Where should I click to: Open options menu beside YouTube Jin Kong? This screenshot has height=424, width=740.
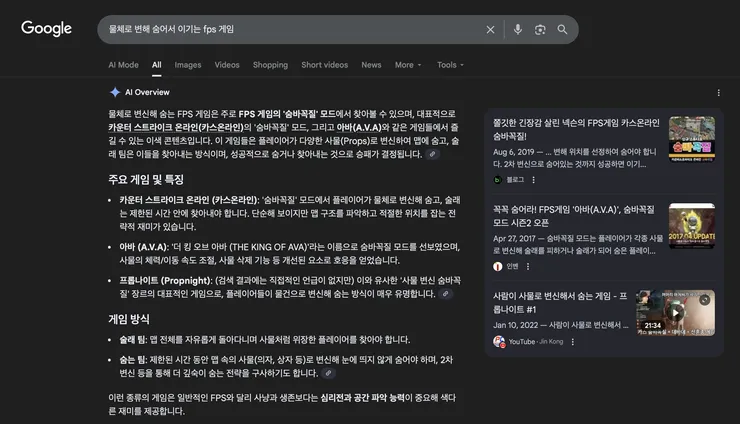(572, 341)
